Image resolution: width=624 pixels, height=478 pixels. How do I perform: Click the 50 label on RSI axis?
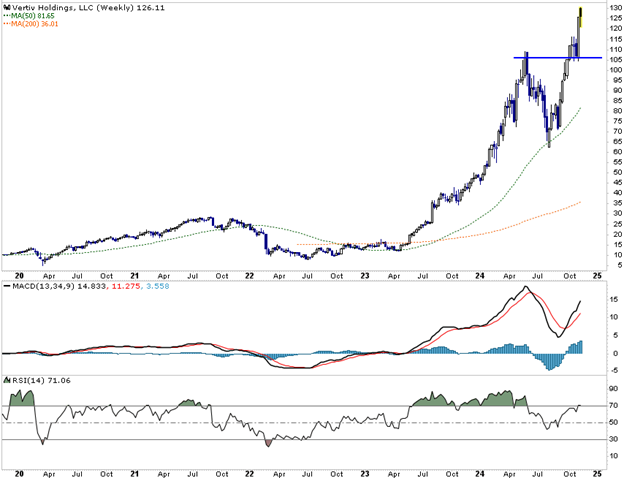[x=615, y=422]
